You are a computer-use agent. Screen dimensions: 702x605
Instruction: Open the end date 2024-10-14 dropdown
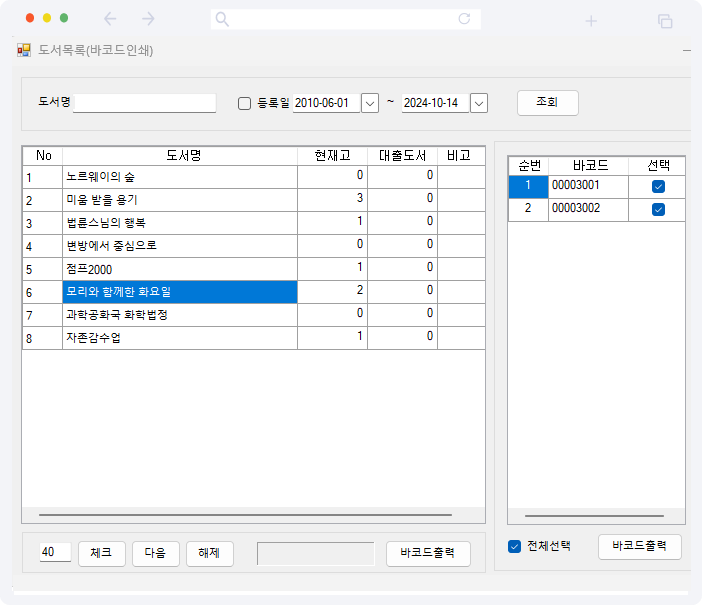(479, 103)
